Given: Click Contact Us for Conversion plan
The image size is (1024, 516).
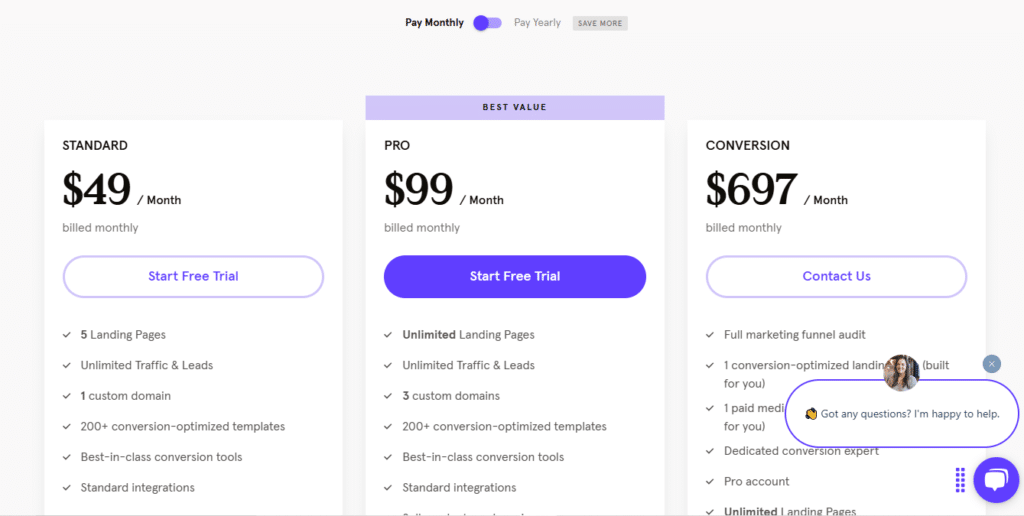Looking at the screenshot, I should (x=837, y=276).
